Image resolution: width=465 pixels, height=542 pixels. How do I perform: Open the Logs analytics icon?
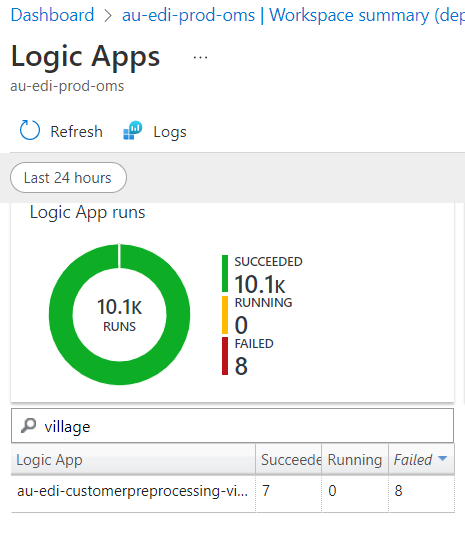pyautogui.click(x=133, y=131)
